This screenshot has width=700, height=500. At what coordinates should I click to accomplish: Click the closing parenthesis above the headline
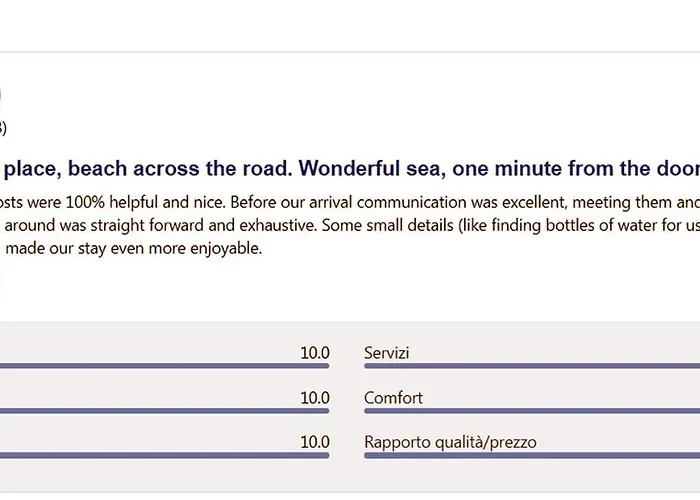(3, 128)
